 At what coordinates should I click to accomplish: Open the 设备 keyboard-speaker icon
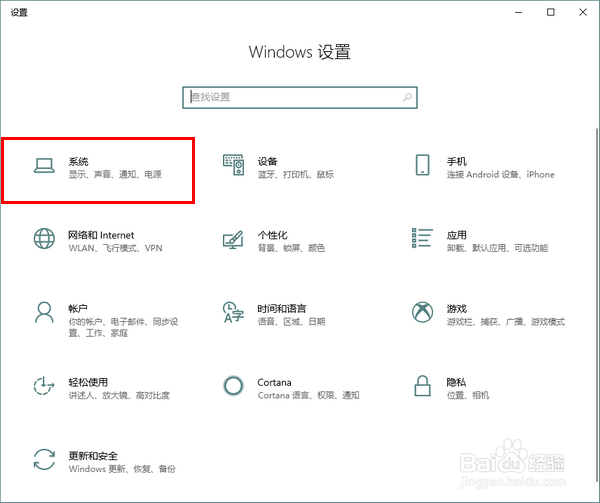[x=233, y=165]
